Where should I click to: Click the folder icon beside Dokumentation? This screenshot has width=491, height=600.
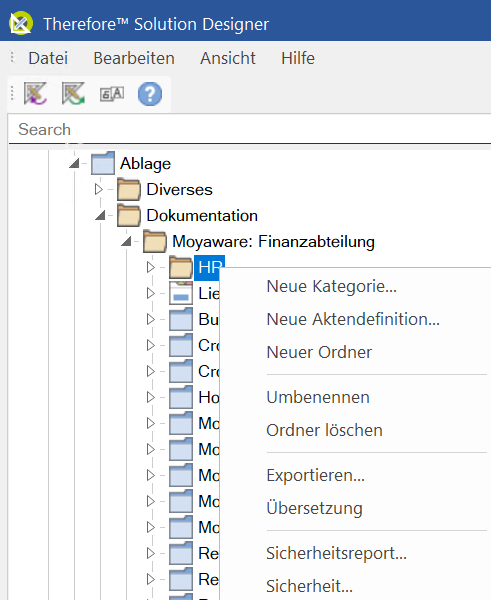point(129,215)
